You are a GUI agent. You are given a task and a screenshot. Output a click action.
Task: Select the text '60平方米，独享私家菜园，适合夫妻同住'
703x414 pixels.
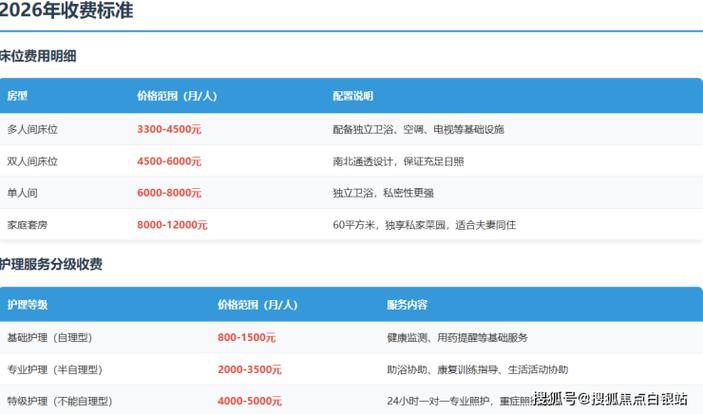pos(424,225)
